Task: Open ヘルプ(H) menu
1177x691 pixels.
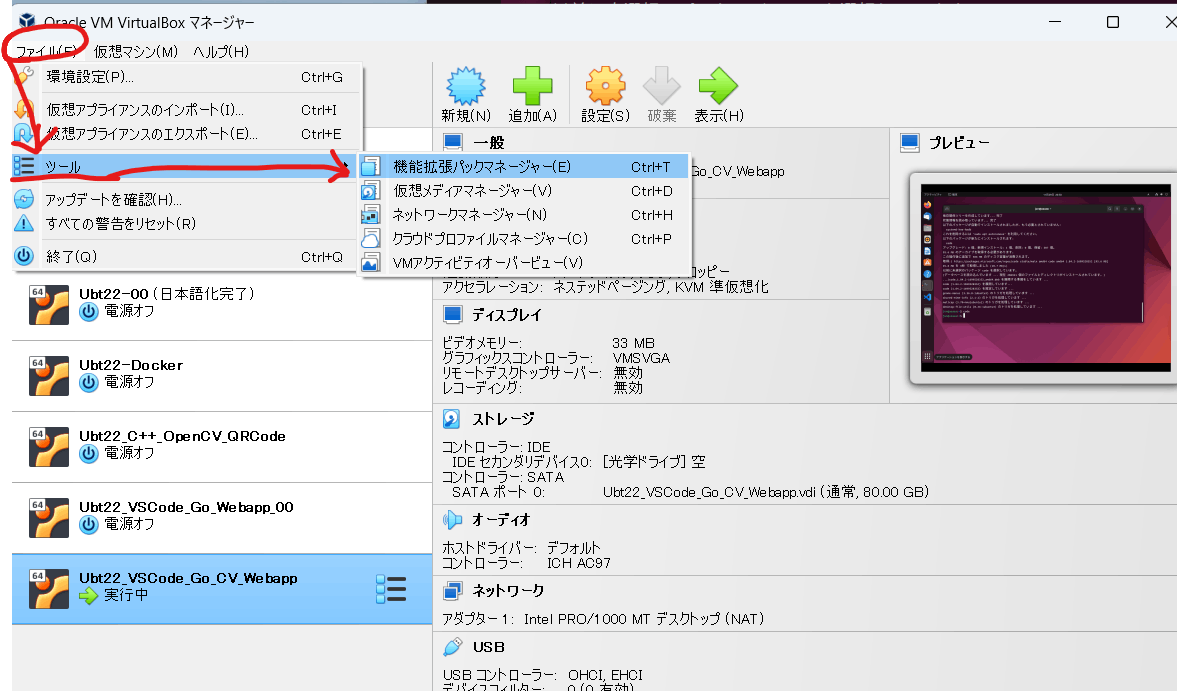Action: 221,52
